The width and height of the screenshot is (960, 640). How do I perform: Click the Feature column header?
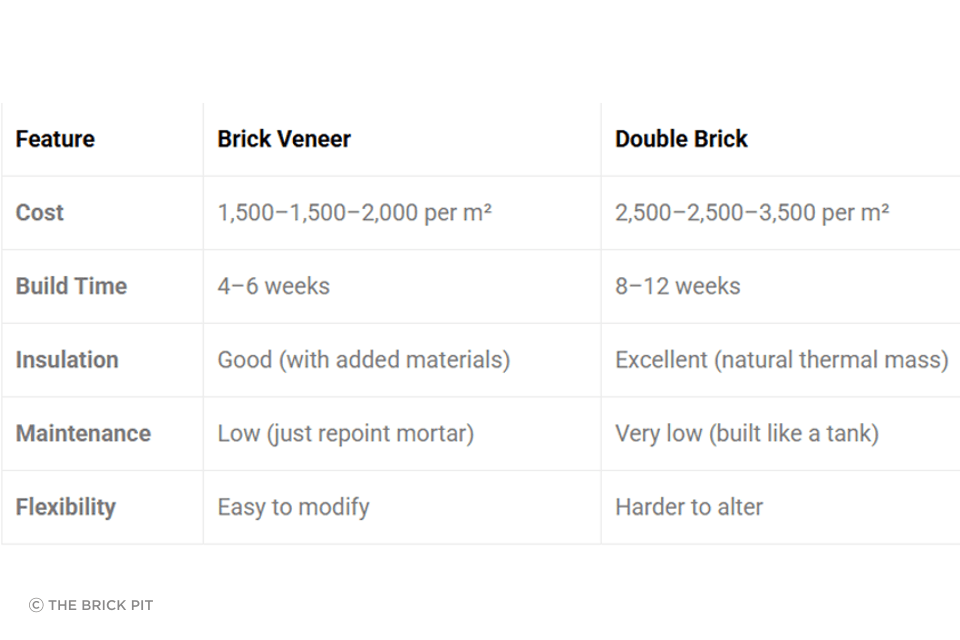(x=55, y=139)
